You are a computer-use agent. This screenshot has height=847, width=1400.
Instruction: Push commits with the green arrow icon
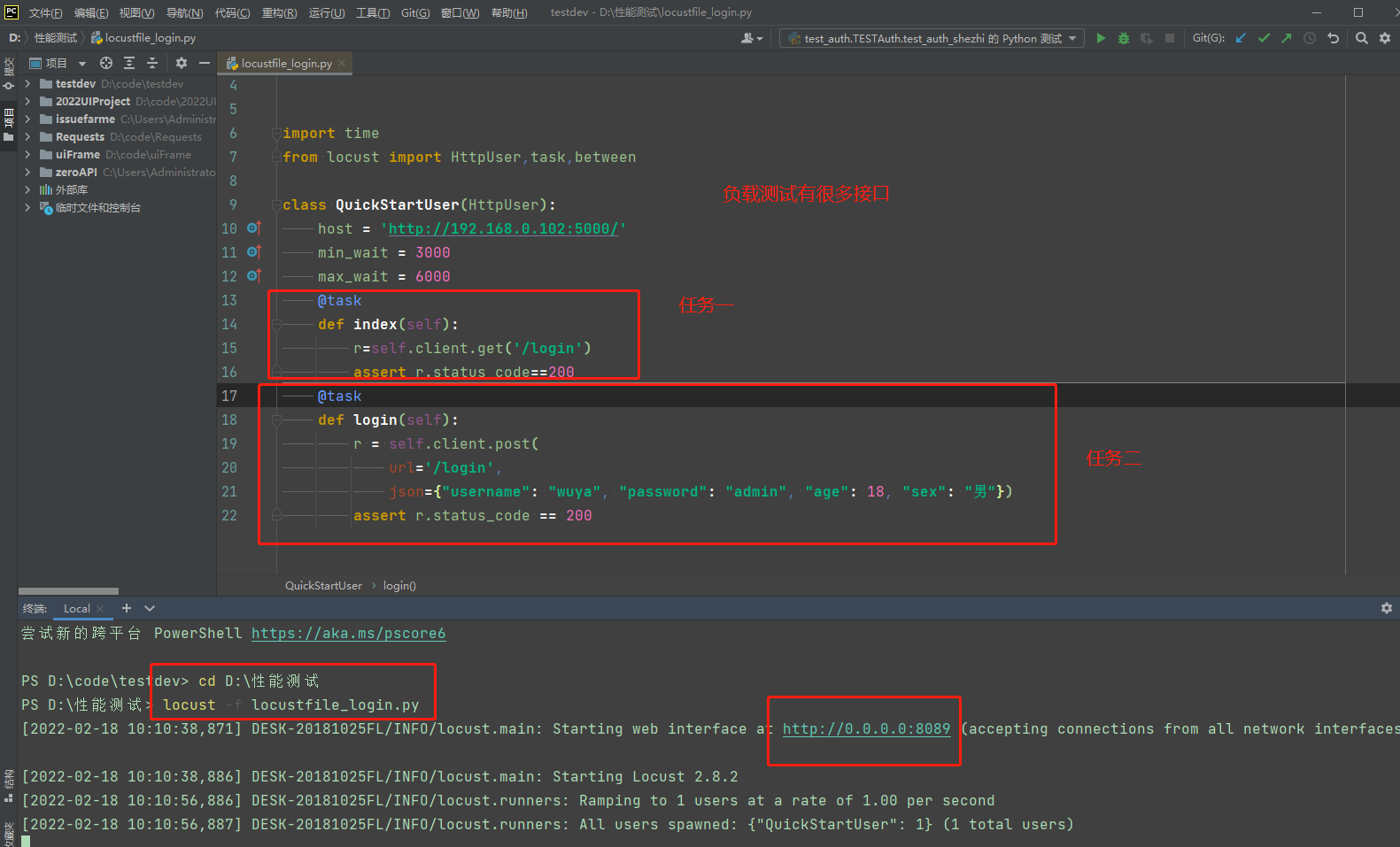coord(1287,38)
